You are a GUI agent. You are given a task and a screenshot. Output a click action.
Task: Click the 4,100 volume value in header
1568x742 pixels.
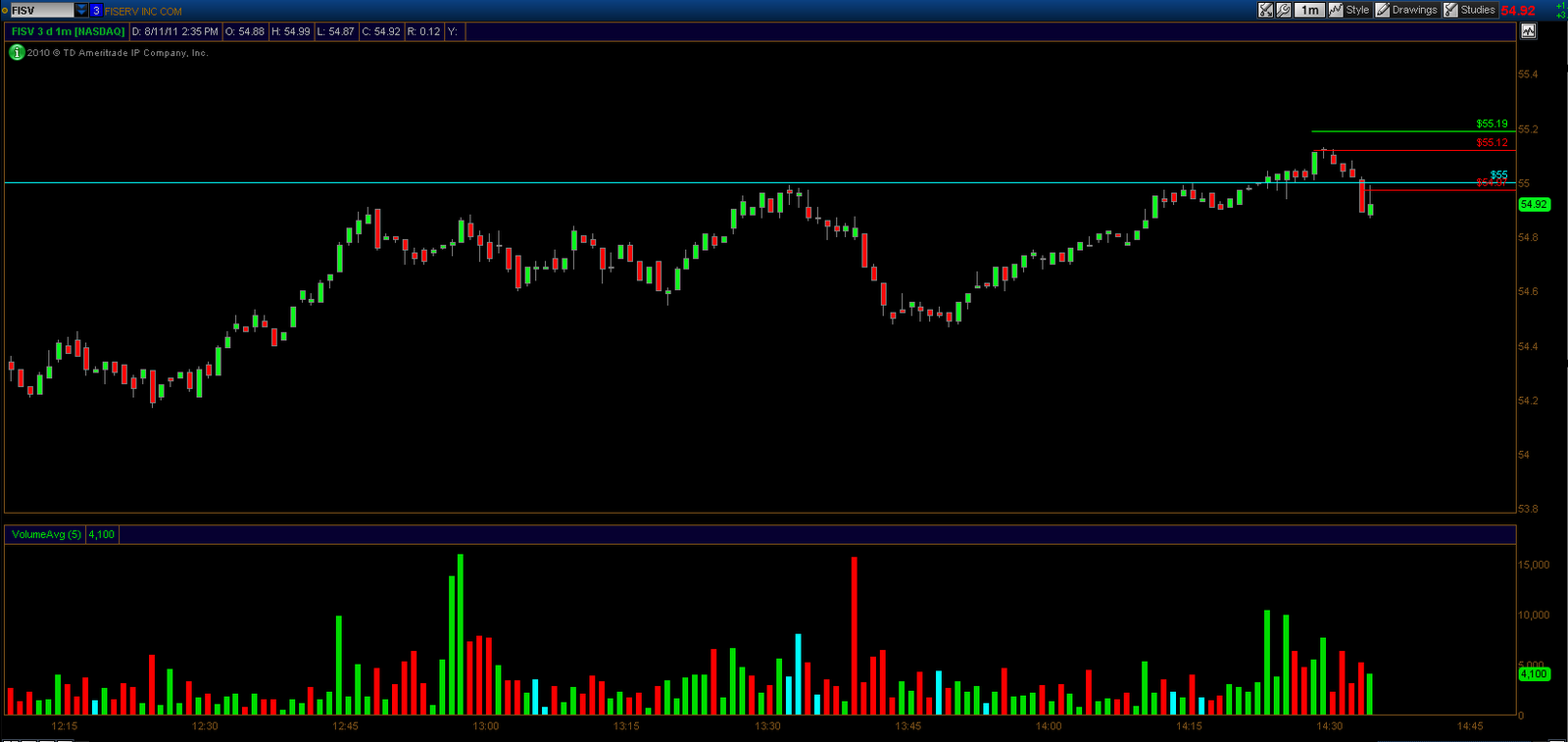pos(102,534)
